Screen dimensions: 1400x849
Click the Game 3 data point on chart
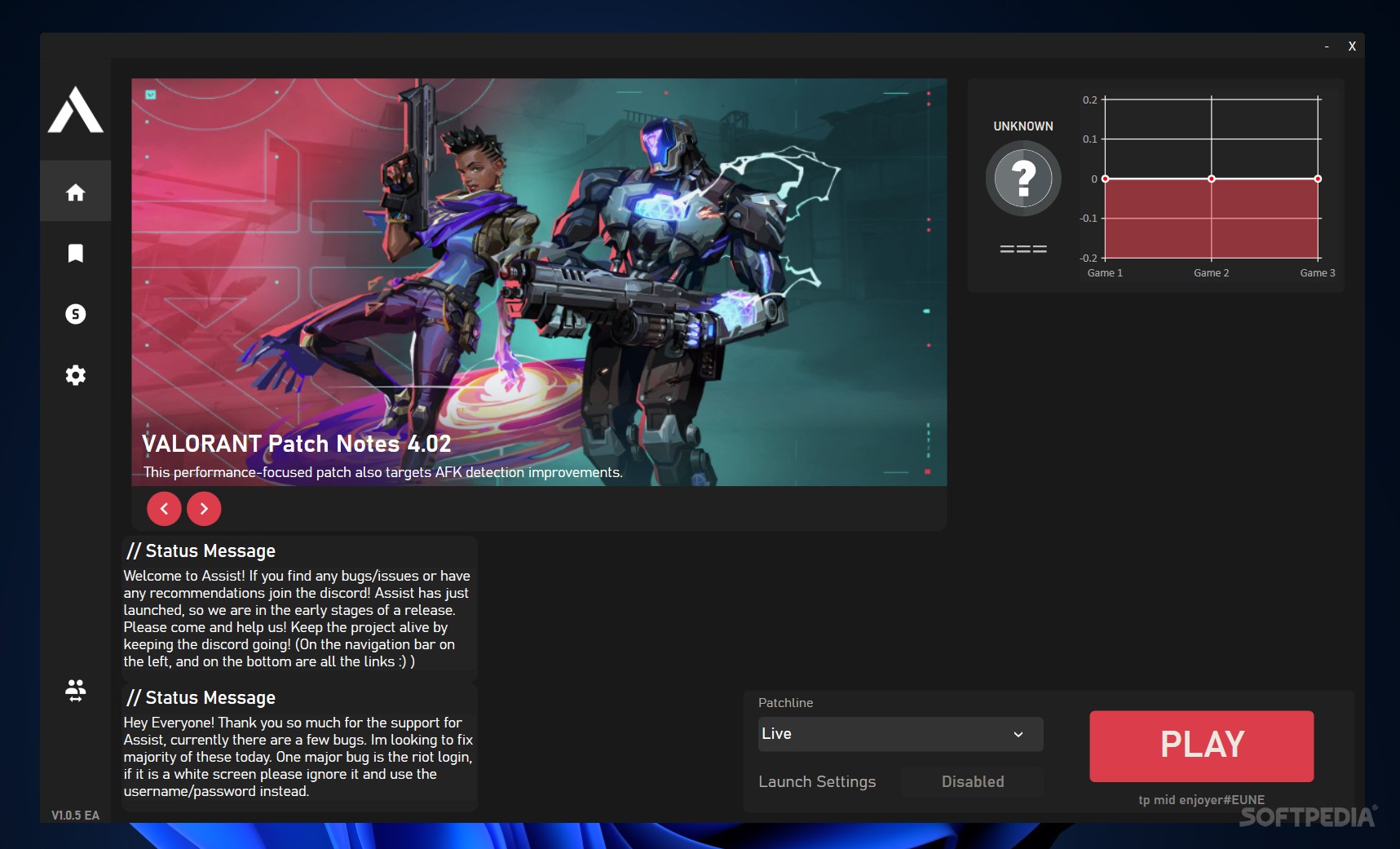[1318, 179]
